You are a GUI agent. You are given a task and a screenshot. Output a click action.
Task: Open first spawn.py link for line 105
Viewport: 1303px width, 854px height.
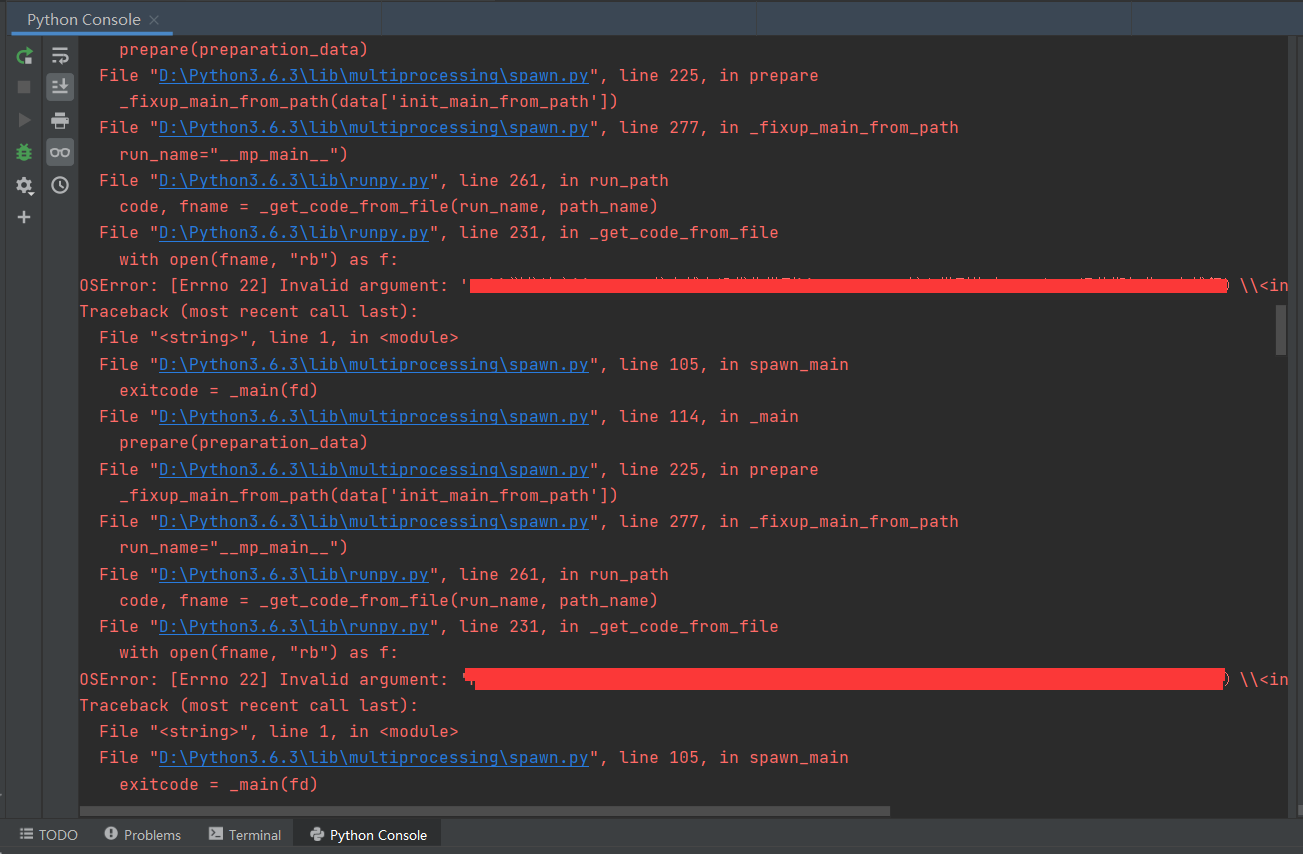pos(373,364)
